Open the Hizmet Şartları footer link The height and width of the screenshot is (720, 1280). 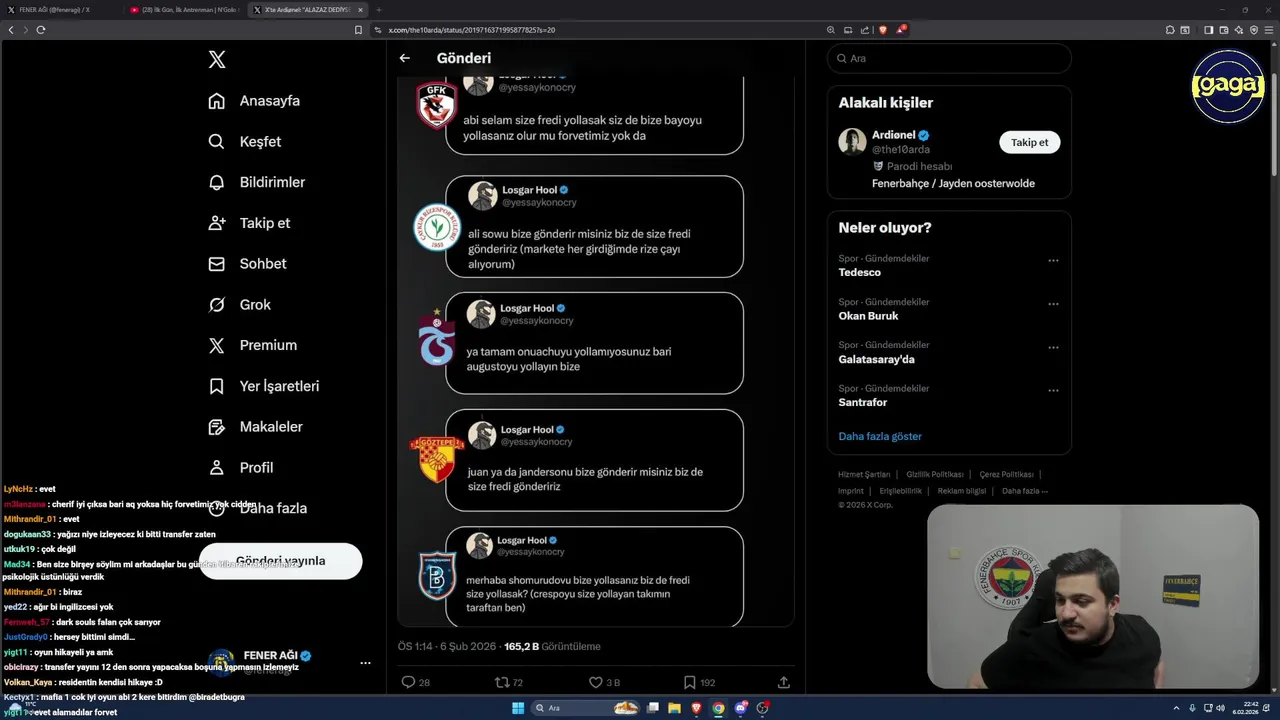click(x=864, y=475)
